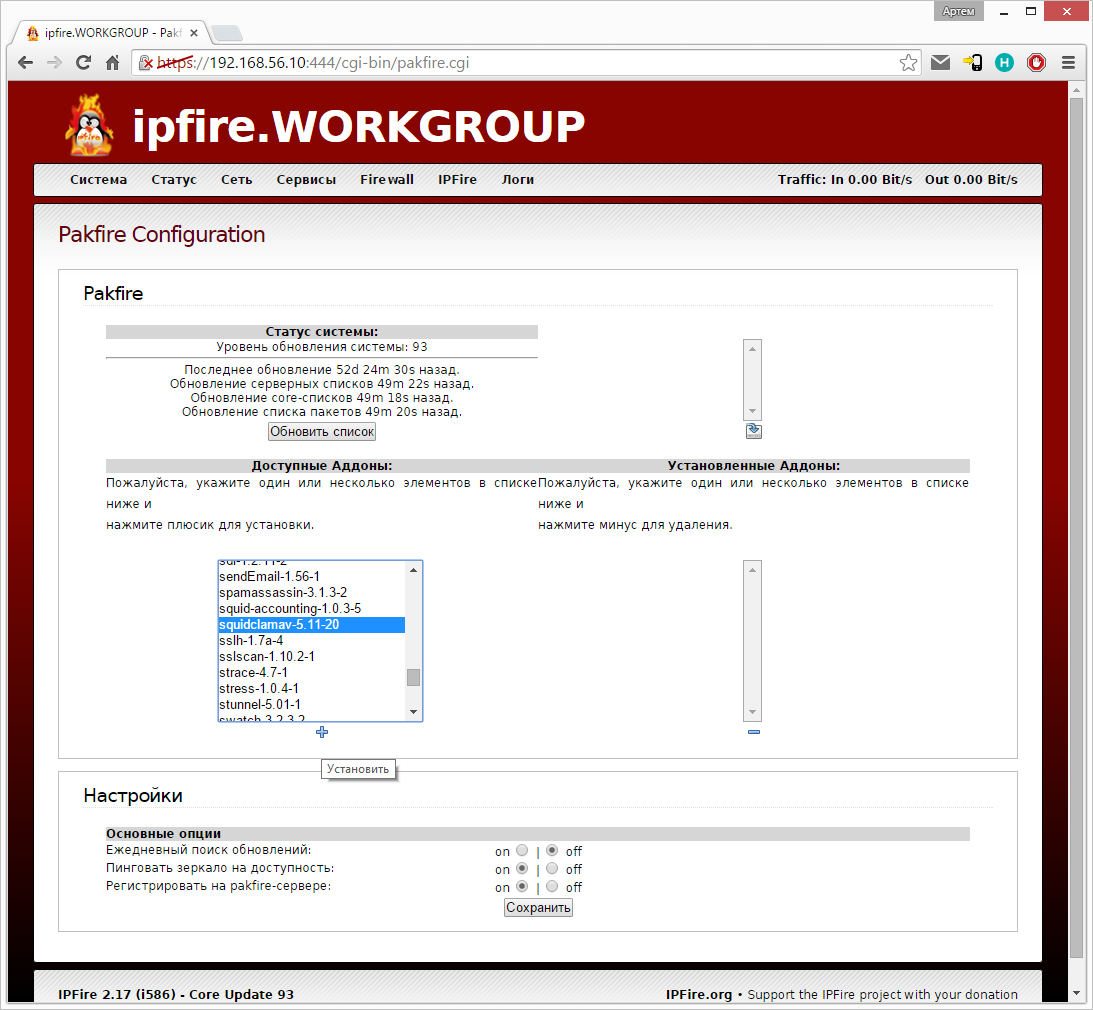
Task: Click the Артем profile button
Action: tap(958, 10)
